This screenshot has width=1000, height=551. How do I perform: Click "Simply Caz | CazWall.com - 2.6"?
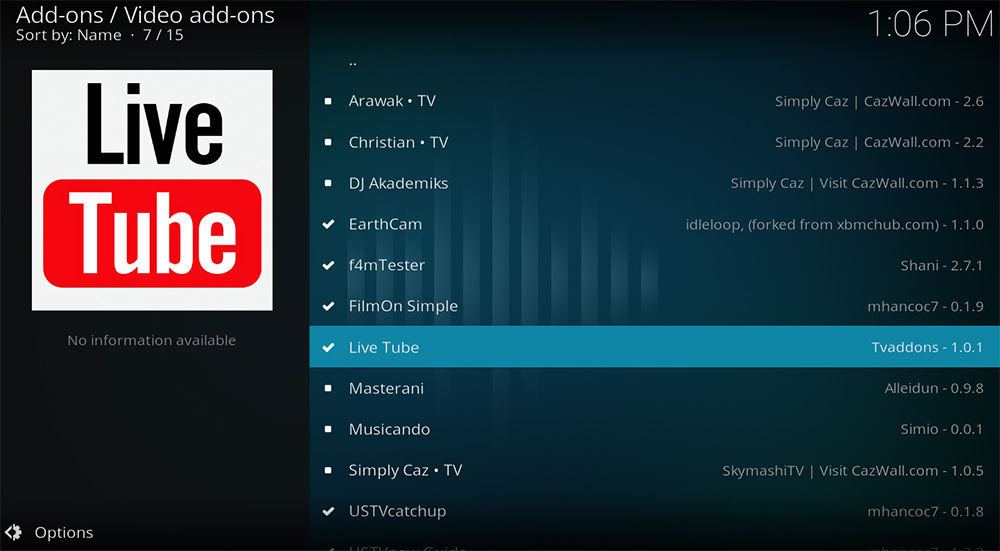point(879,101)
